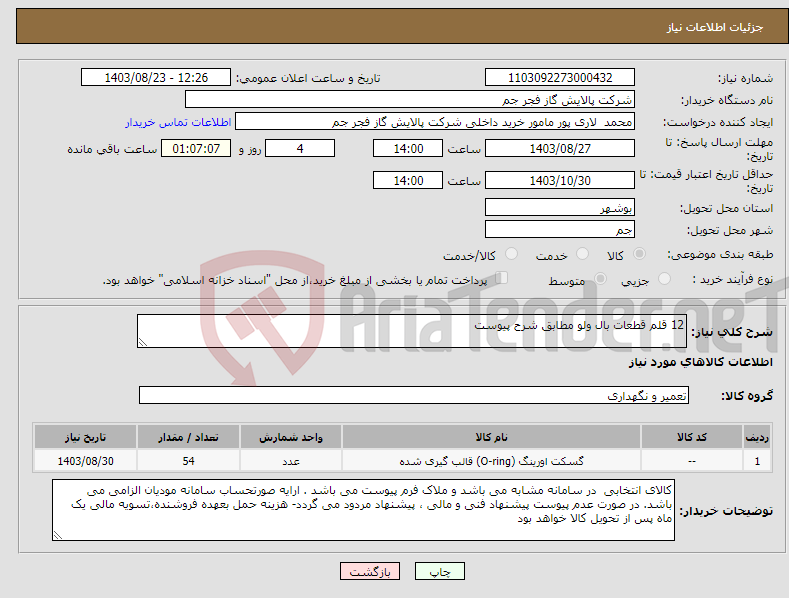Click the تعداد / مقدار column header
The height and width of the screenshot is (598, 789).
pos(188,437)
